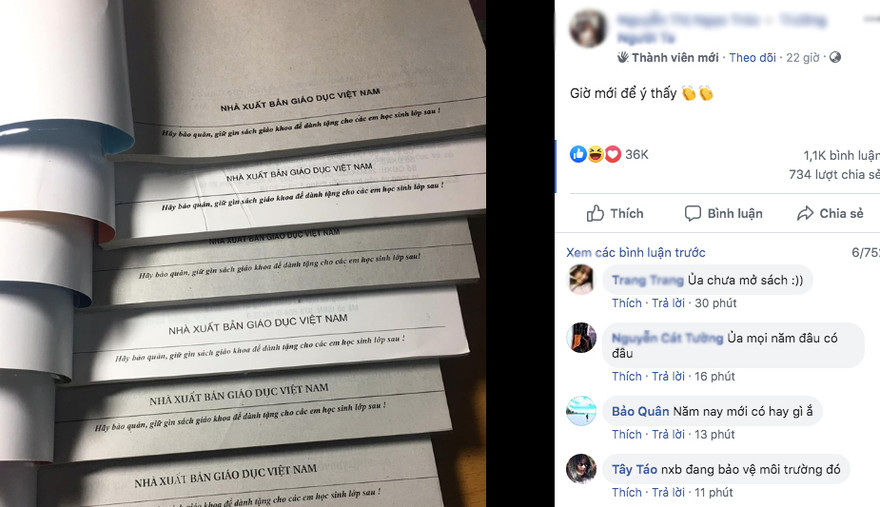This screenshot has width=880, height=507.
Task: Open Tây Táo's commenter avatar
Action: [x=581, y=469]
